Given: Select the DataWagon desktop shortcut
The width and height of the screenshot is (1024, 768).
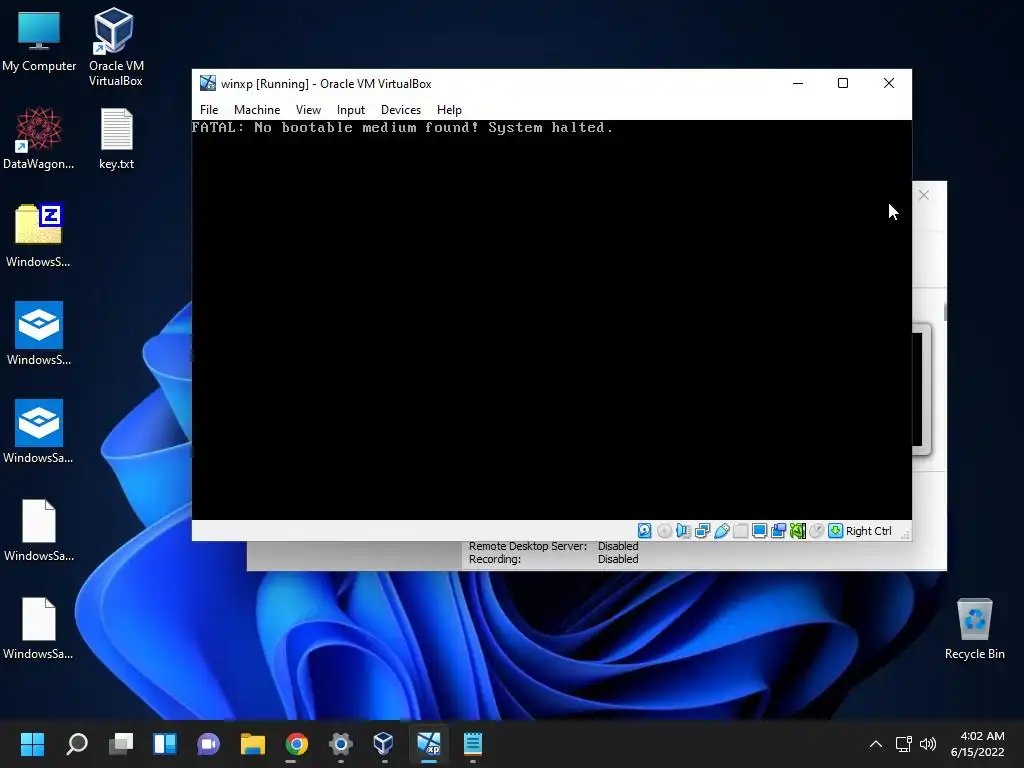Looking at the screenshot, I should (x=39, y=138).
